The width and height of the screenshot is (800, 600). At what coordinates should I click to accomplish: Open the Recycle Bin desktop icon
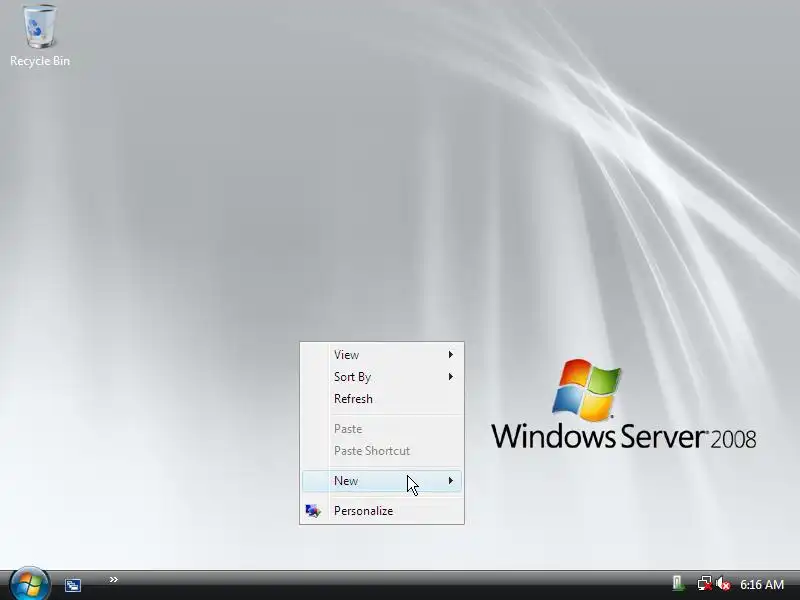click(40, 36)
